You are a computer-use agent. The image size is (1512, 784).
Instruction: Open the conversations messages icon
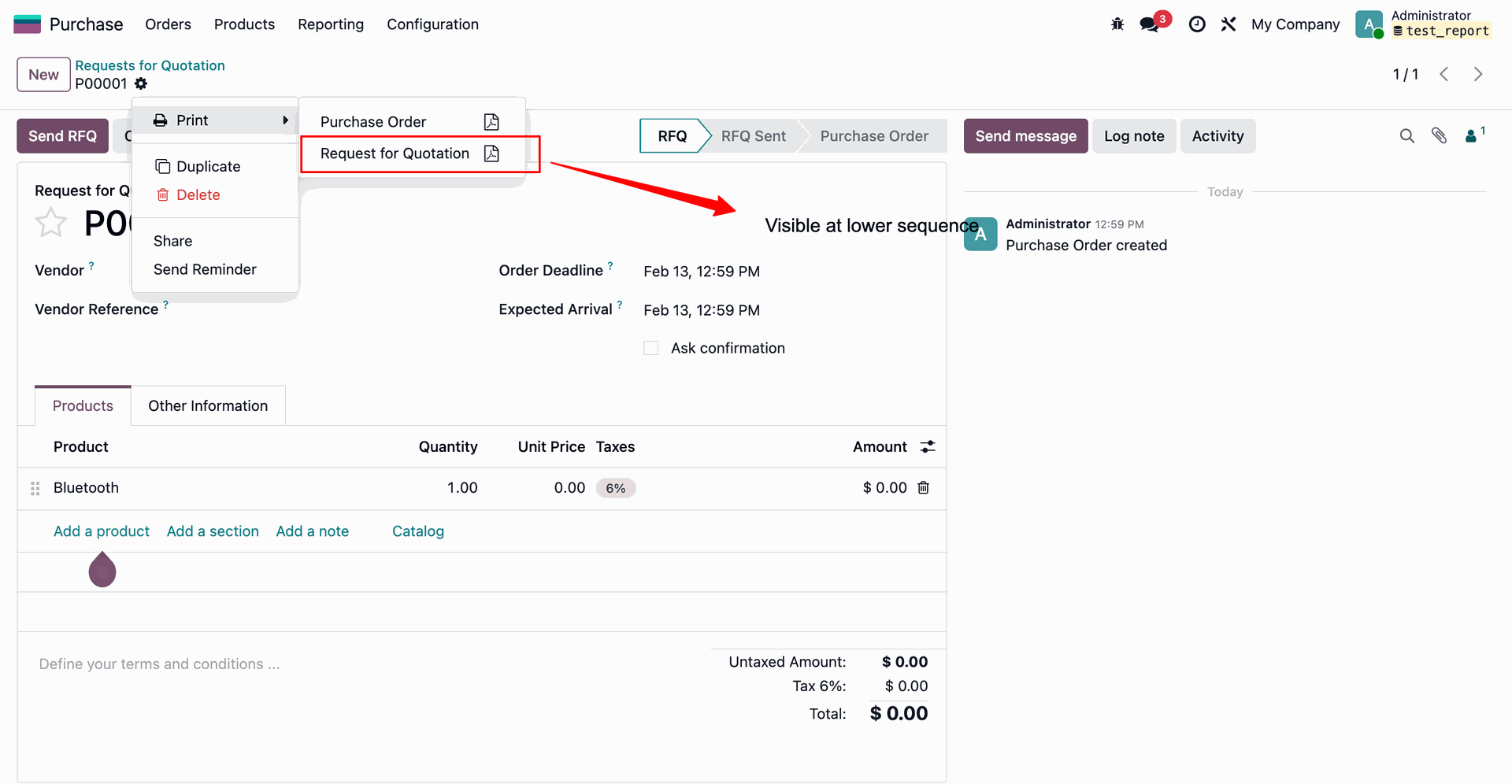pyautogui.click(x=1150, y=24)
